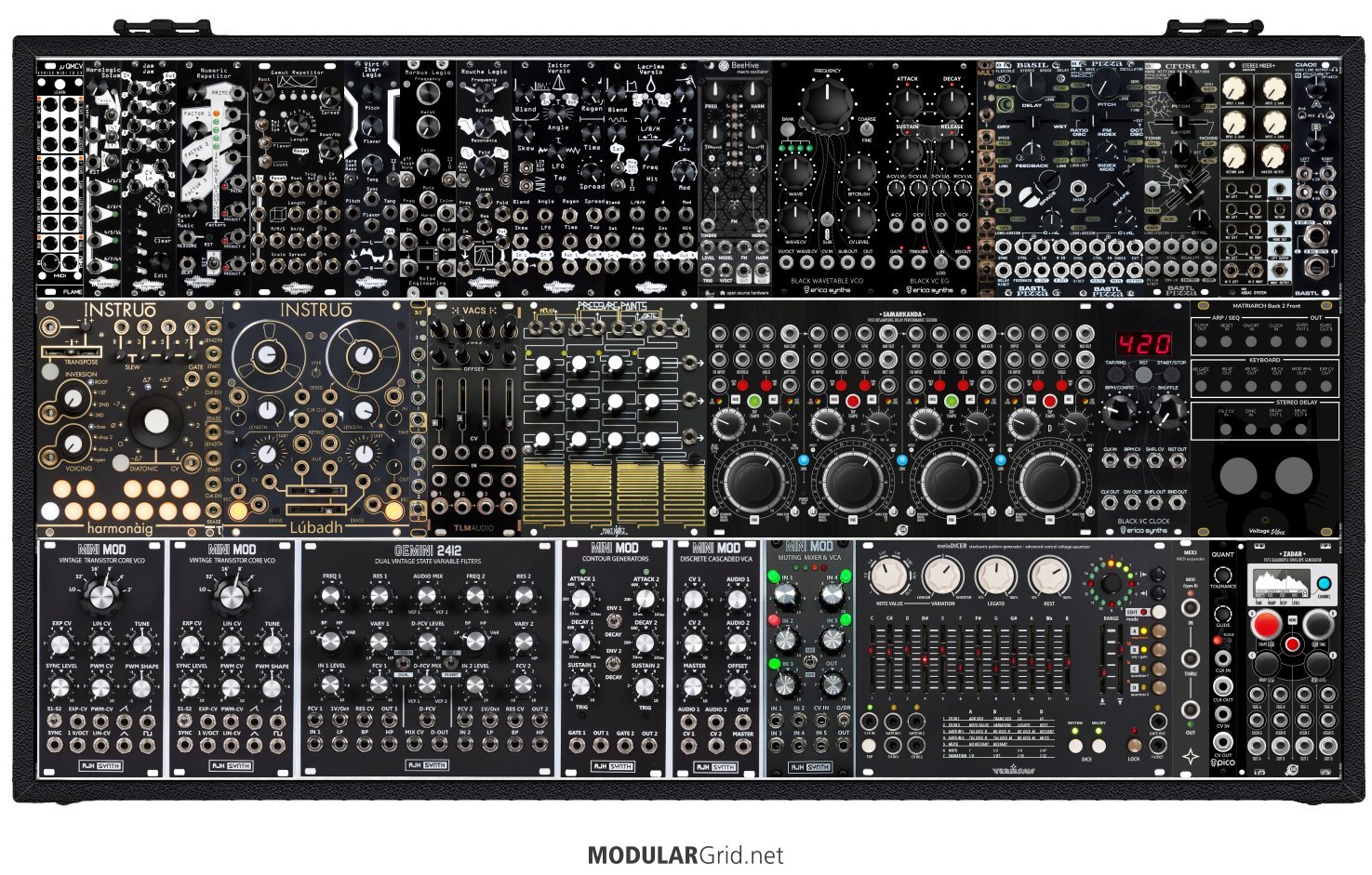This screenshot has width=1372, height=875.
Task: Flip the LIN/EXP switch on Muting Mixer & VCA
Action: pos(809,660)
